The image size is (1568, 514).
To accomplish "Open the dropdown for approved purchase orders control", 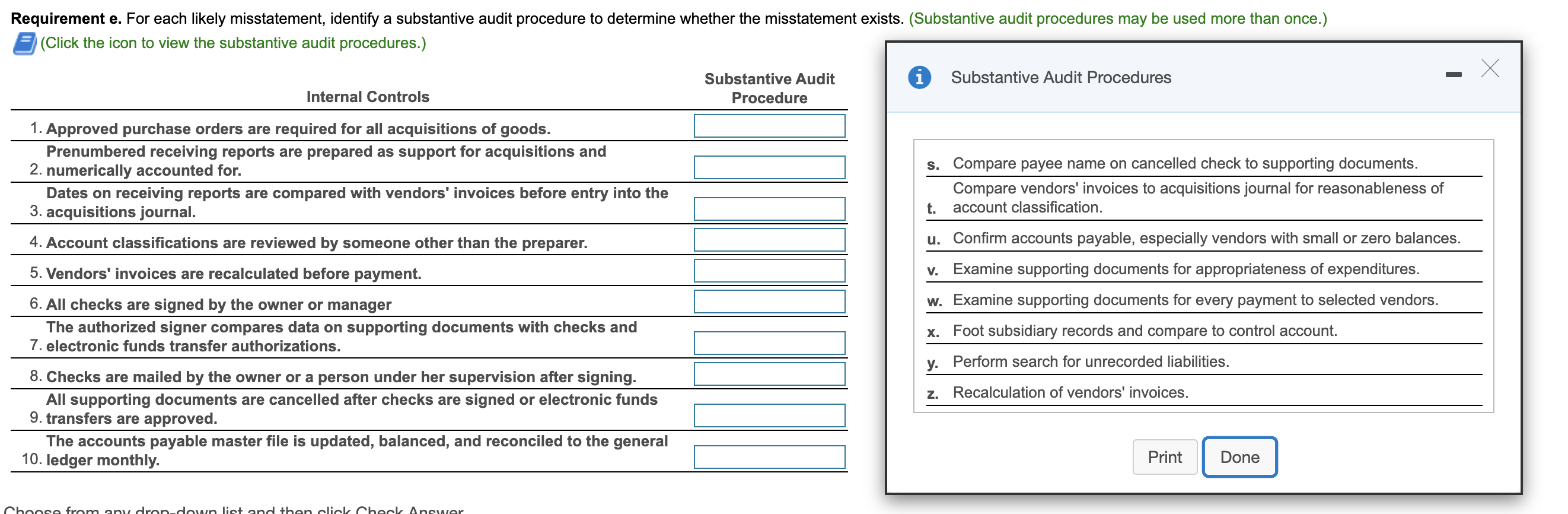I will click(769, 126).
